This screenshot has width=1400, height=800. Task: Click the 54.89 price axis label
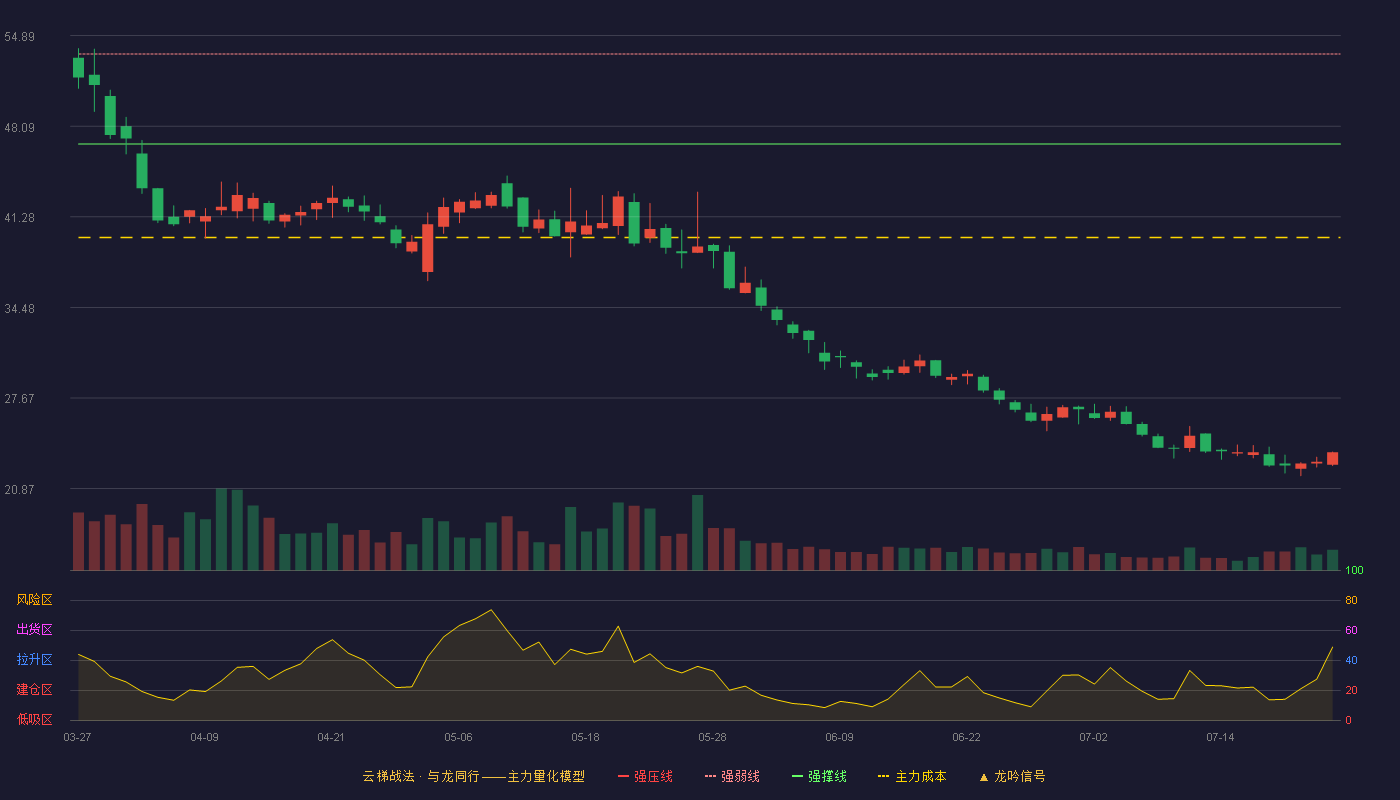(x=19, y=37)
